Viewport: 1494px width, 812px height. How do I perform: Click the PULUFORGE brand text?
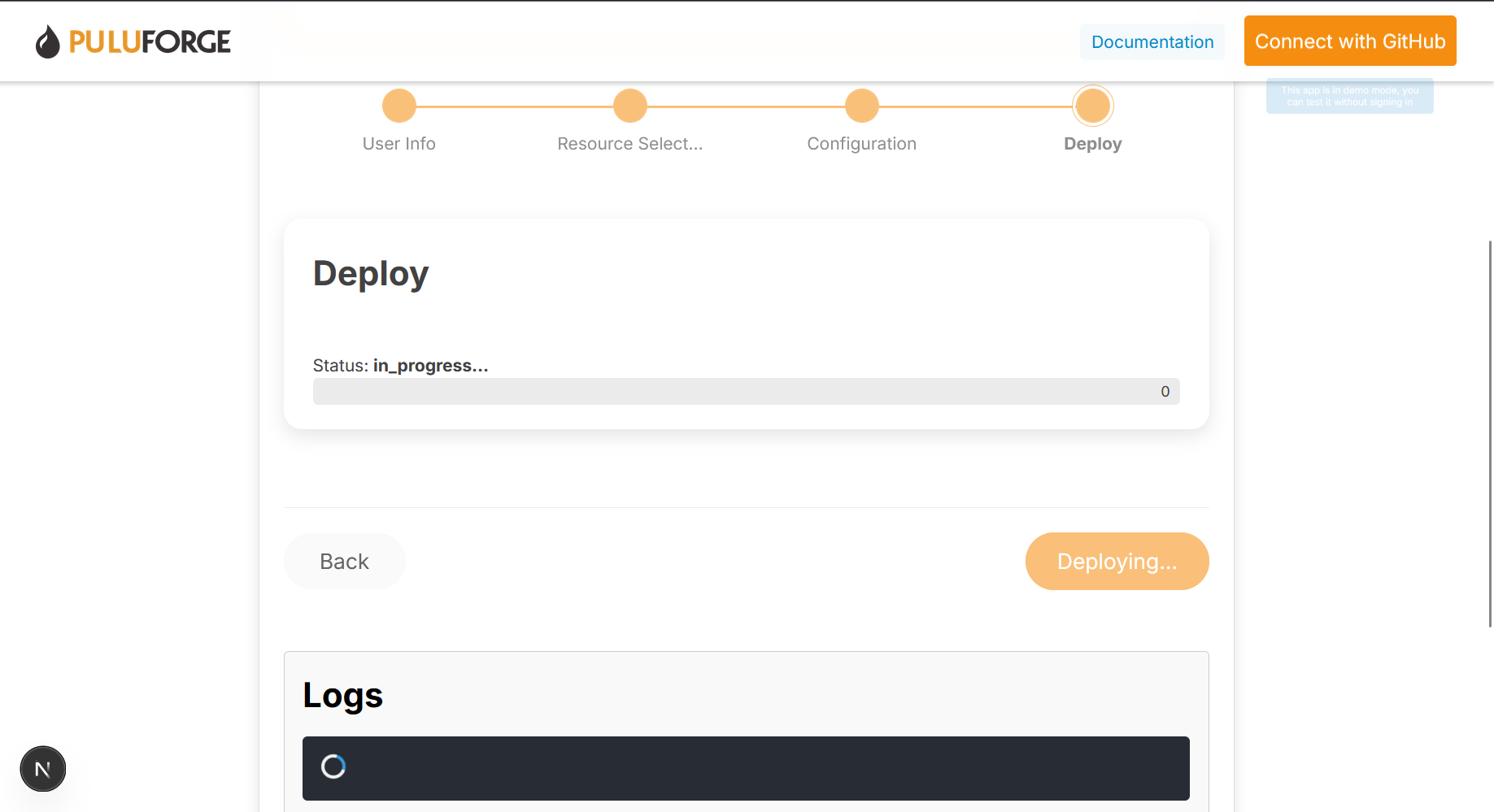[x=150, y=41]
